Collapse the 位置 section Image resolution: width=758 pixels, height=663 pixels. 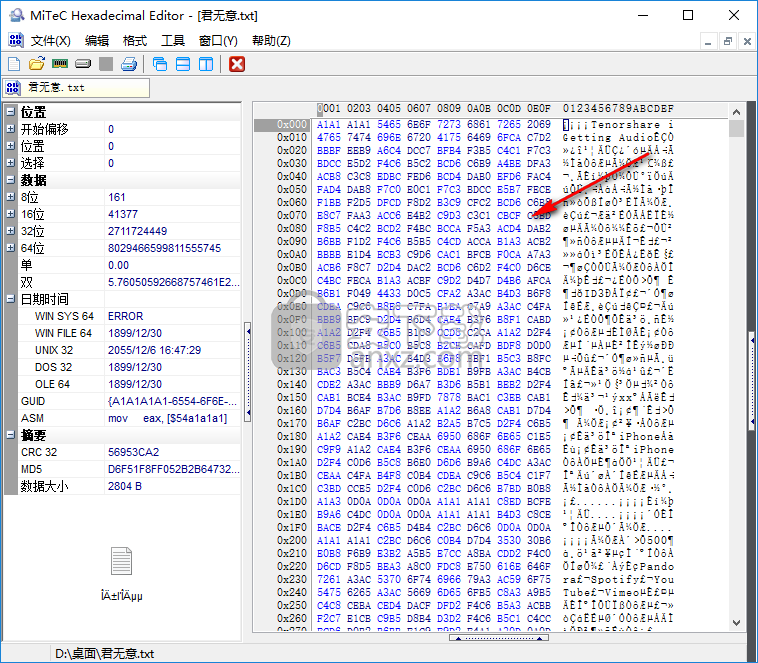pyautogui.click(x=10, y=112)
